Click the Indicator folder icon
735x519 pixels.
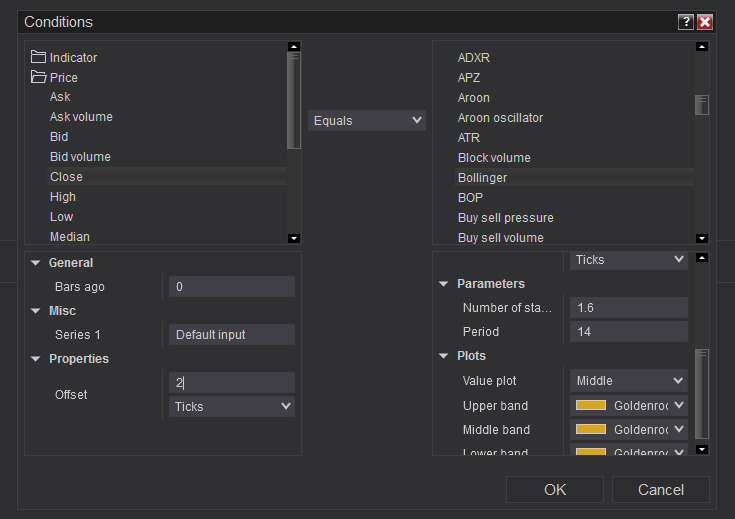pos(39,57)
